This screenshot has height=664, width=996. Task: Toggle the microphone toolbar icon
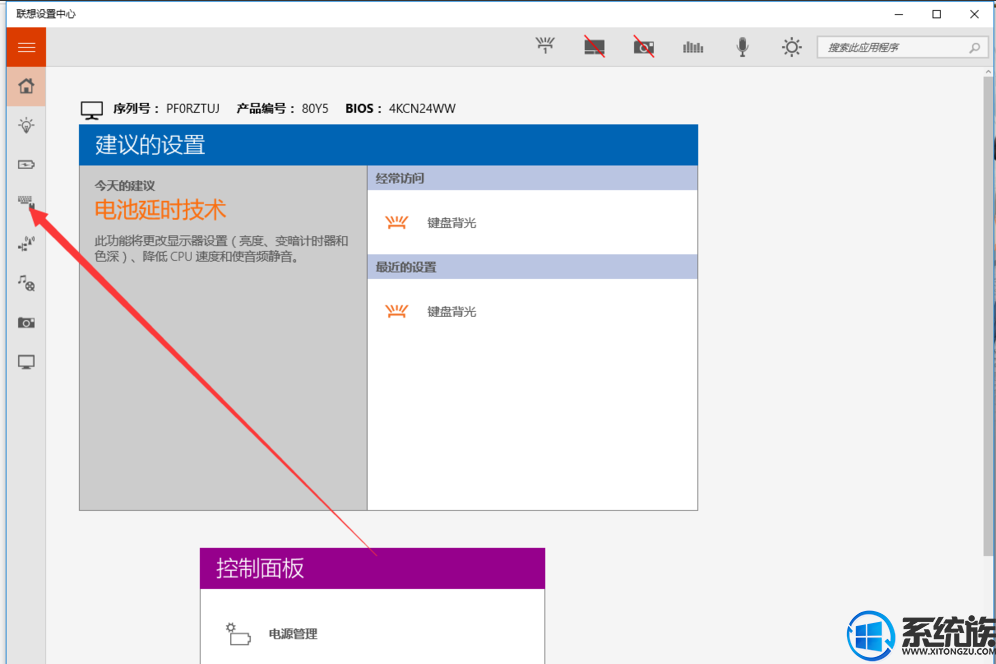tap(742, 47)
